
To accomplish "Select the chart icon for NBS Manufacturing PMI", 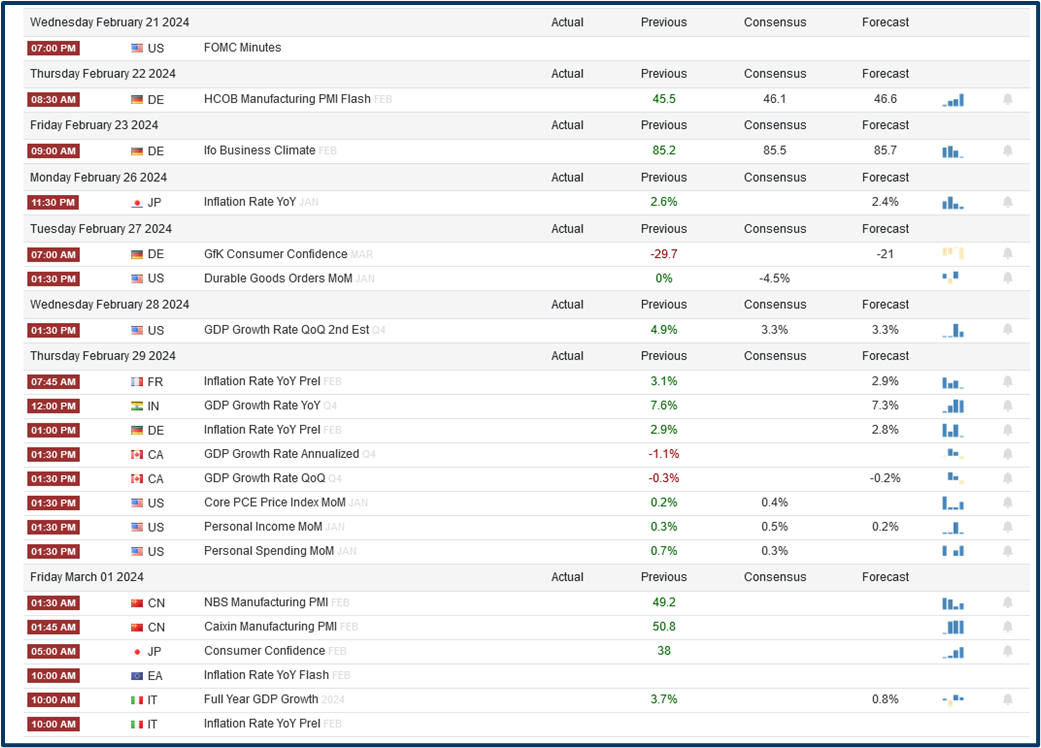I will 953,602.
